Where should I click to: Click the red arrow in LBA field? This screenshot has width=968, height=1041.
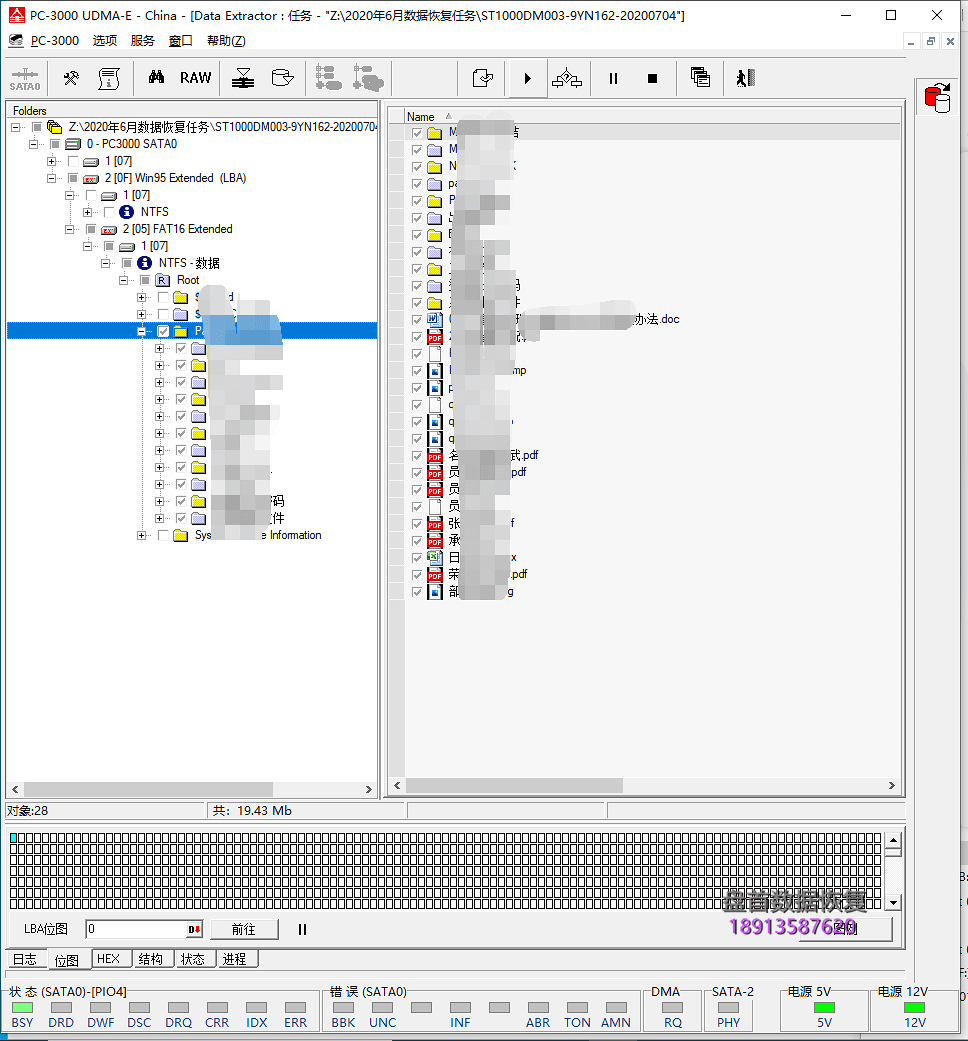(x=194, y=929)
